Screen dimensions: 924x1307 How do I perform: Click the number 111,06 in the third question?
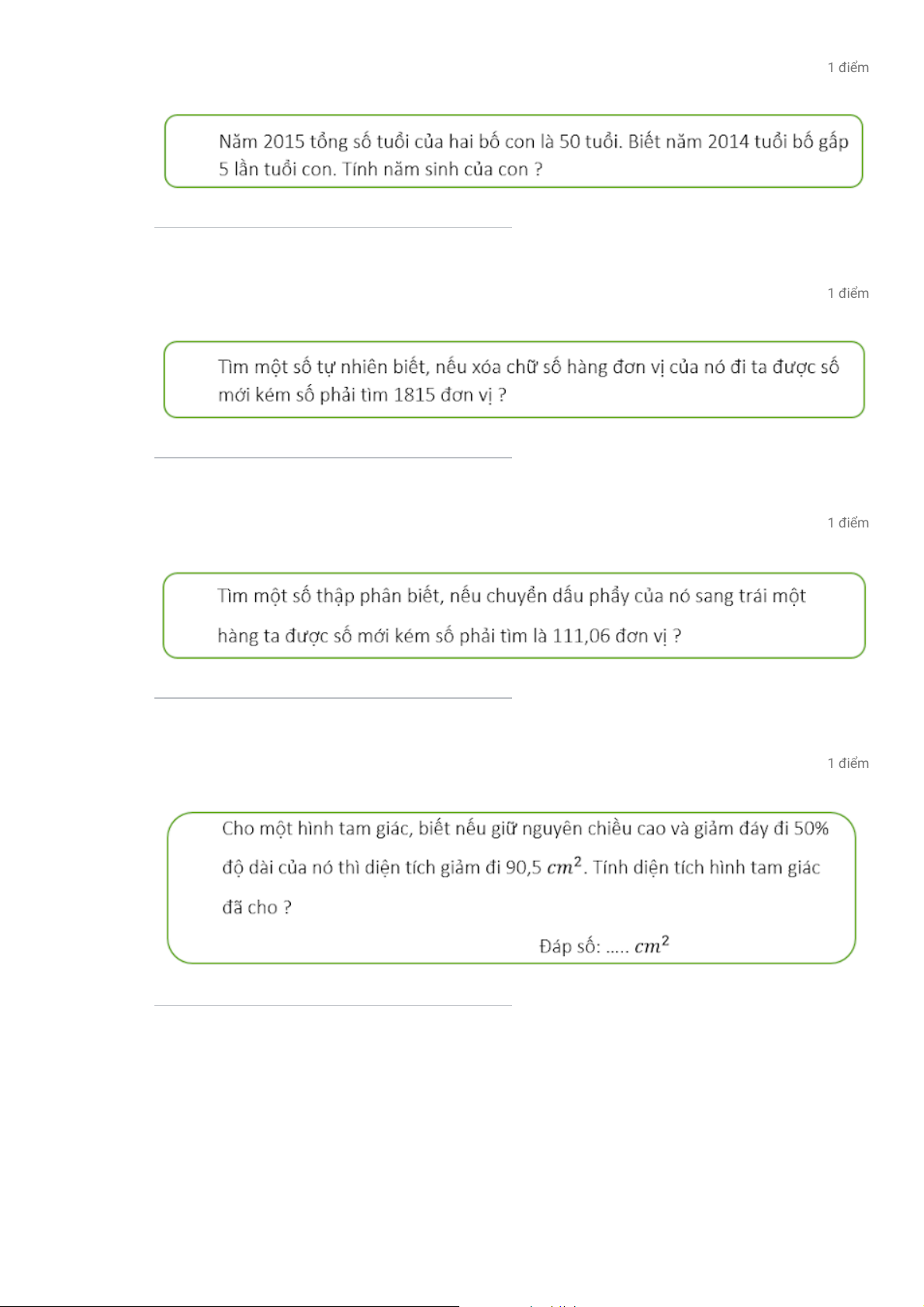click(581, 636)
